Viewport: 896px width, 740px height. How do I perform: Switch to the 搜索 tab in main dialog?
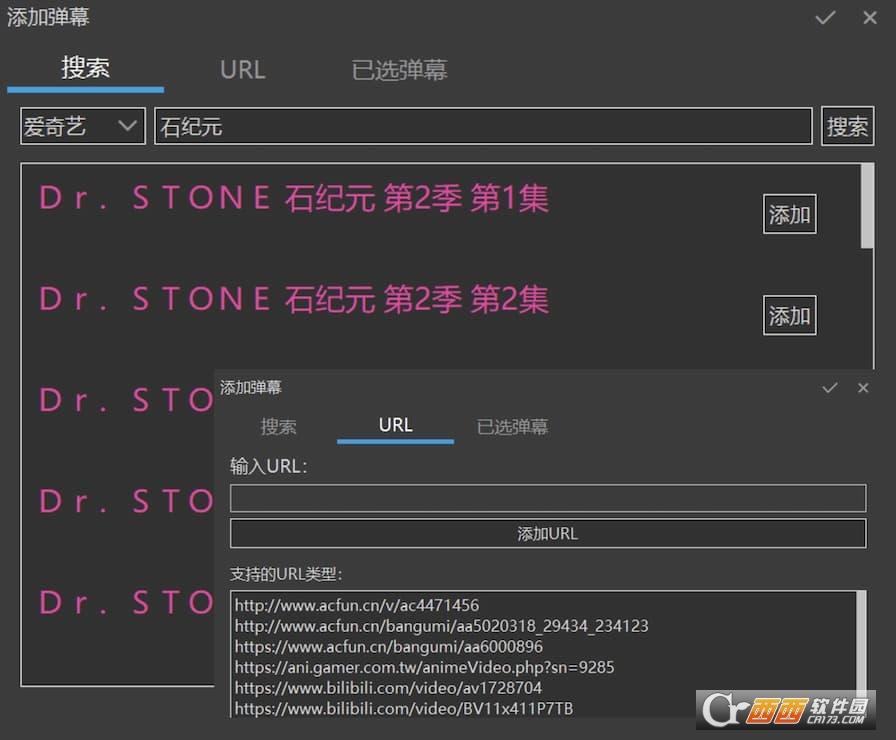(x=86, y=69)
